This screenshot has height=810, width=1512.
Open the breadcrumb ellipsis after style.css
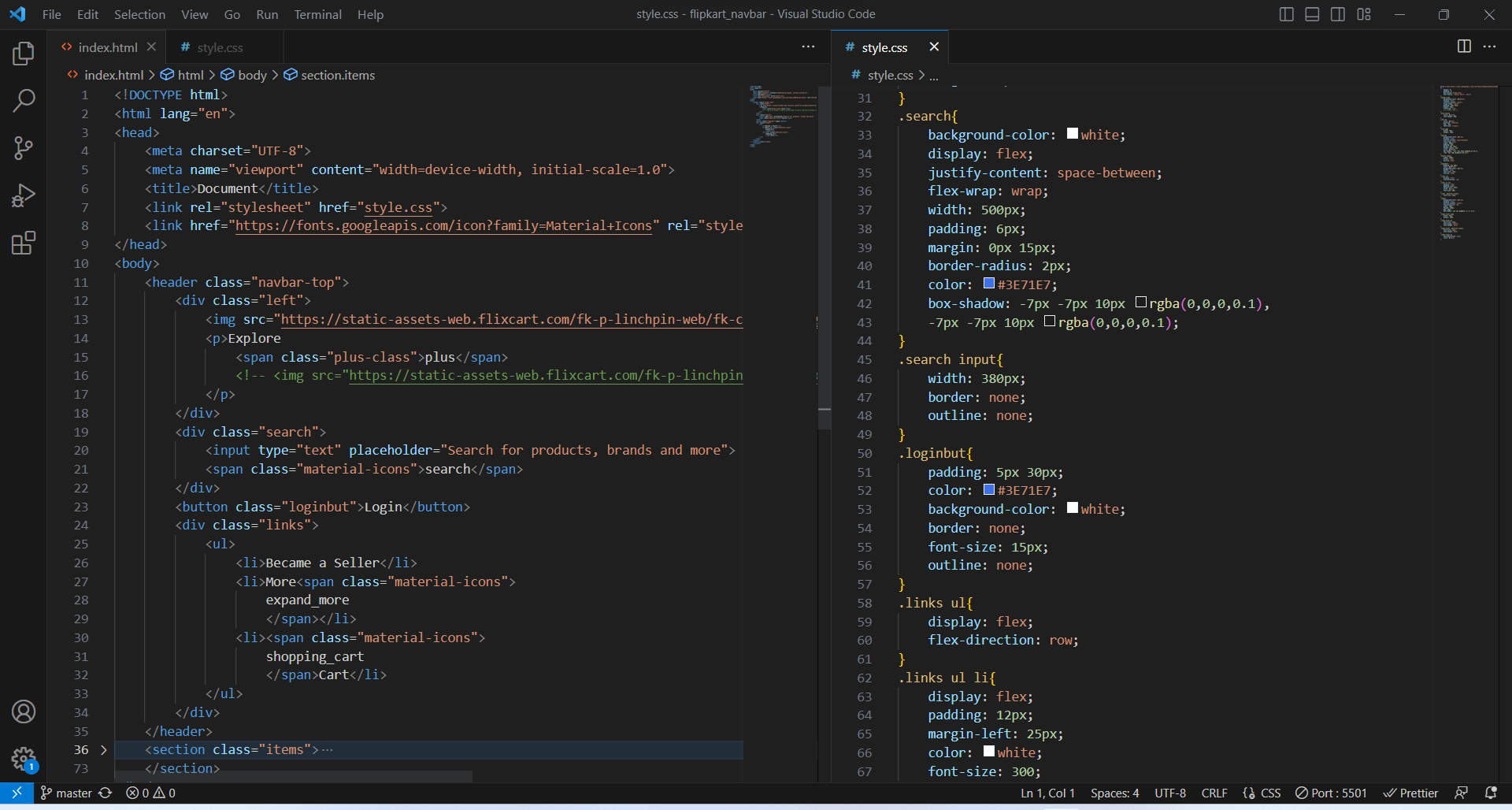934,75
